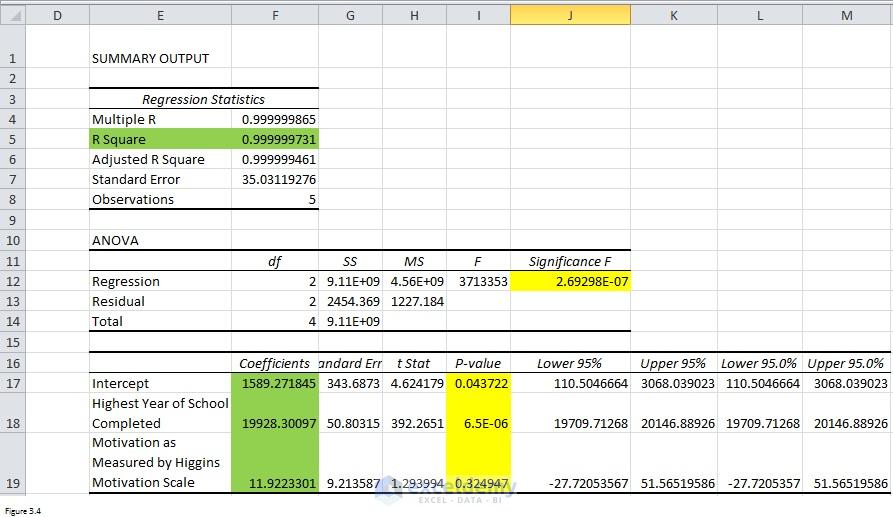Select column I header

click(478, 15)
